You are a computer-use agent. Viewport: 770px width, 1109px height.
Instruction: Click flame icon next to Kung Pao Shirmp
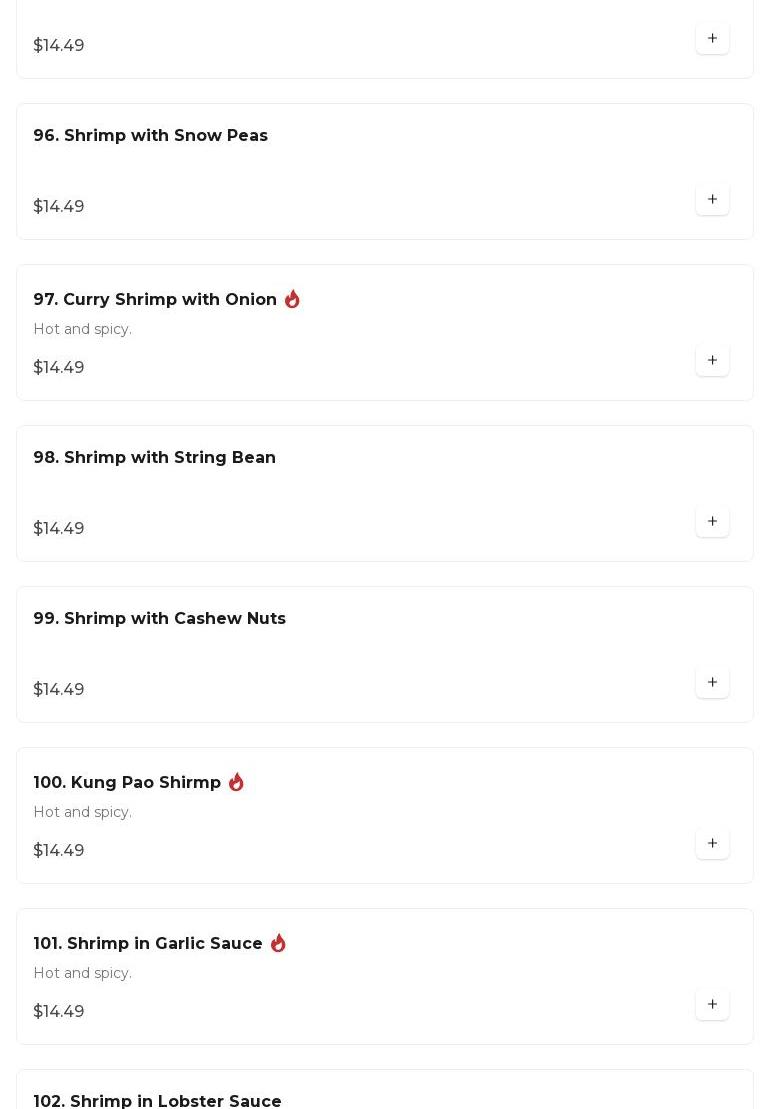[x=236, y=782]
